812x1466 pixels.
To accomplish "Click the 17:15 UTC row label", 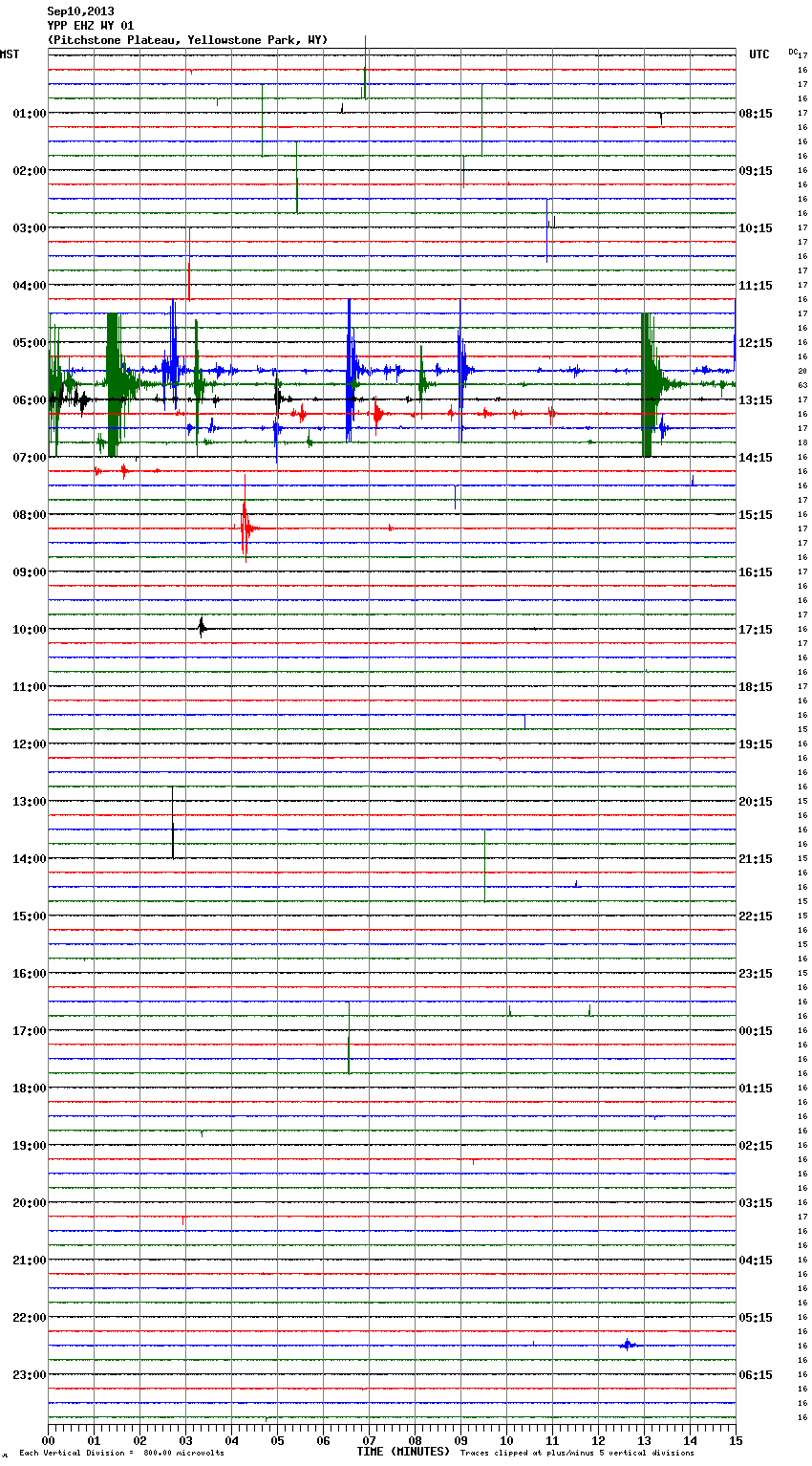I will tap(756, 629).
